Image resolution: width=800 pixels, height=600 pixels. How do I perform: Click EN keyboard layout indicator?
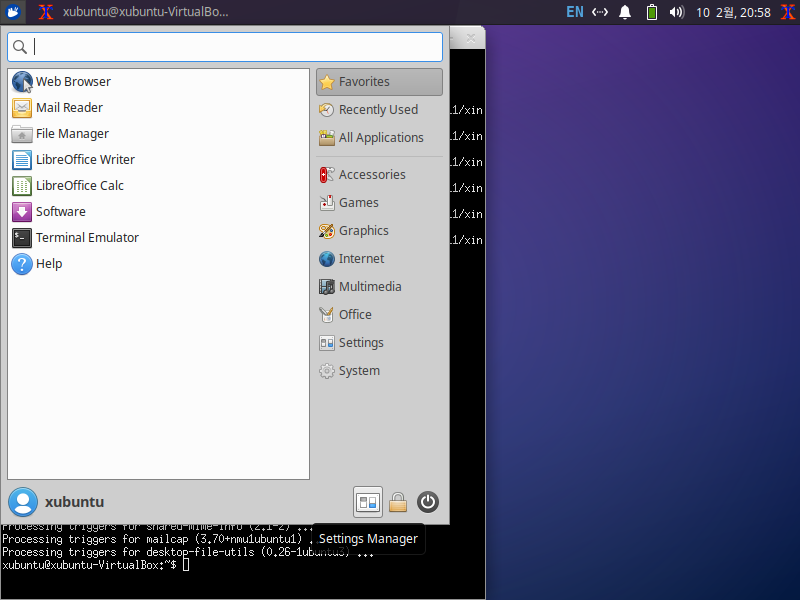point(575,12)
